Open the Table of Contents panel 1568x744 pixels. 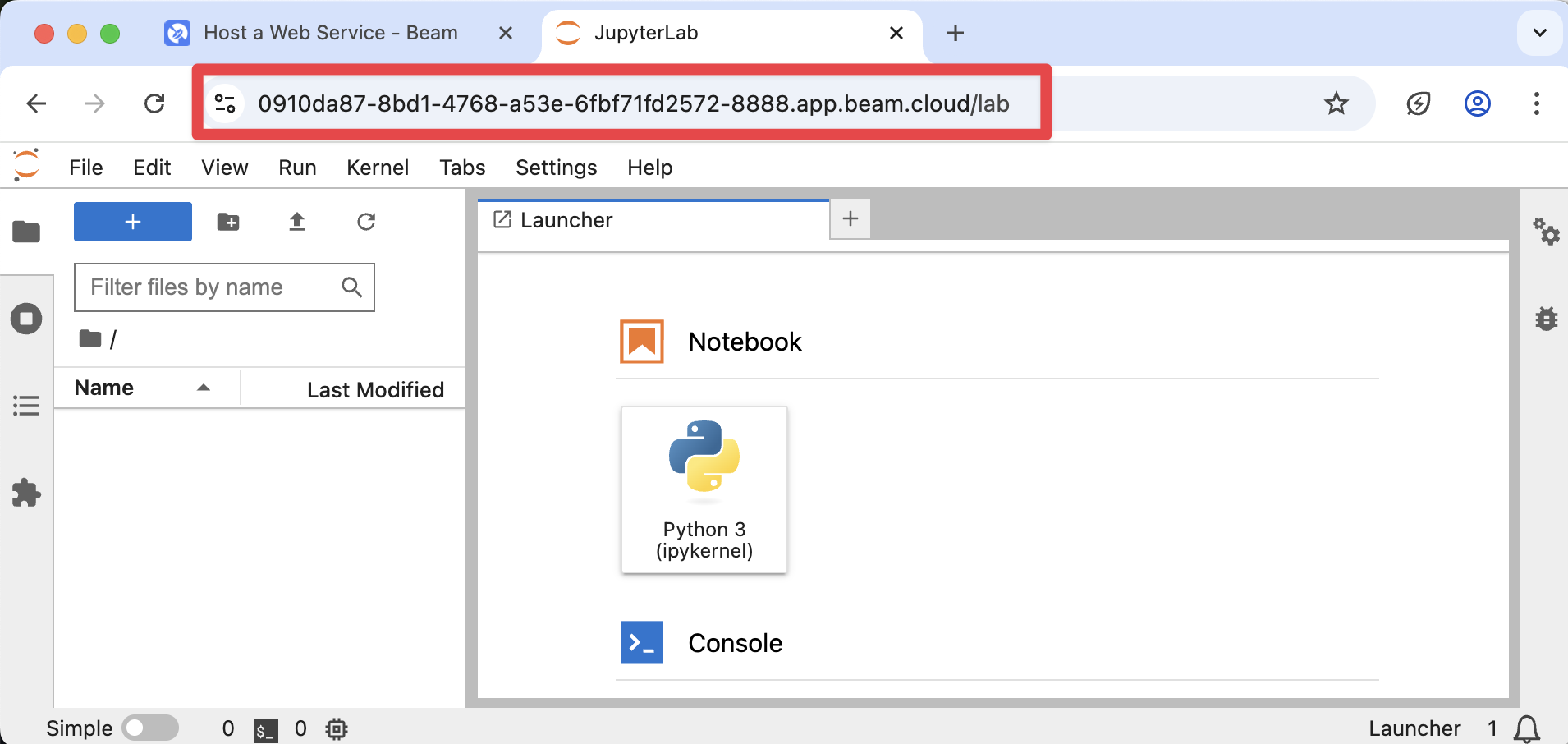coord(26,406)
